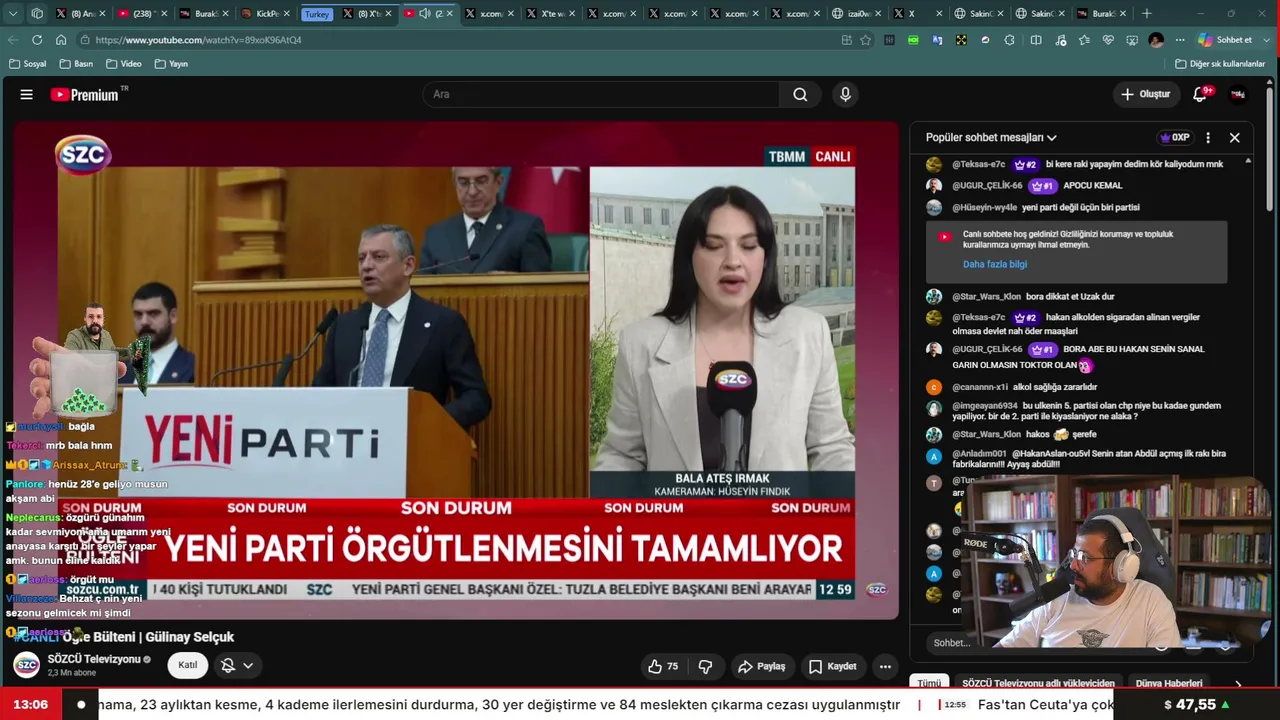Open the SÖZCÜ Televizyonu channel name

coord(94,659)
